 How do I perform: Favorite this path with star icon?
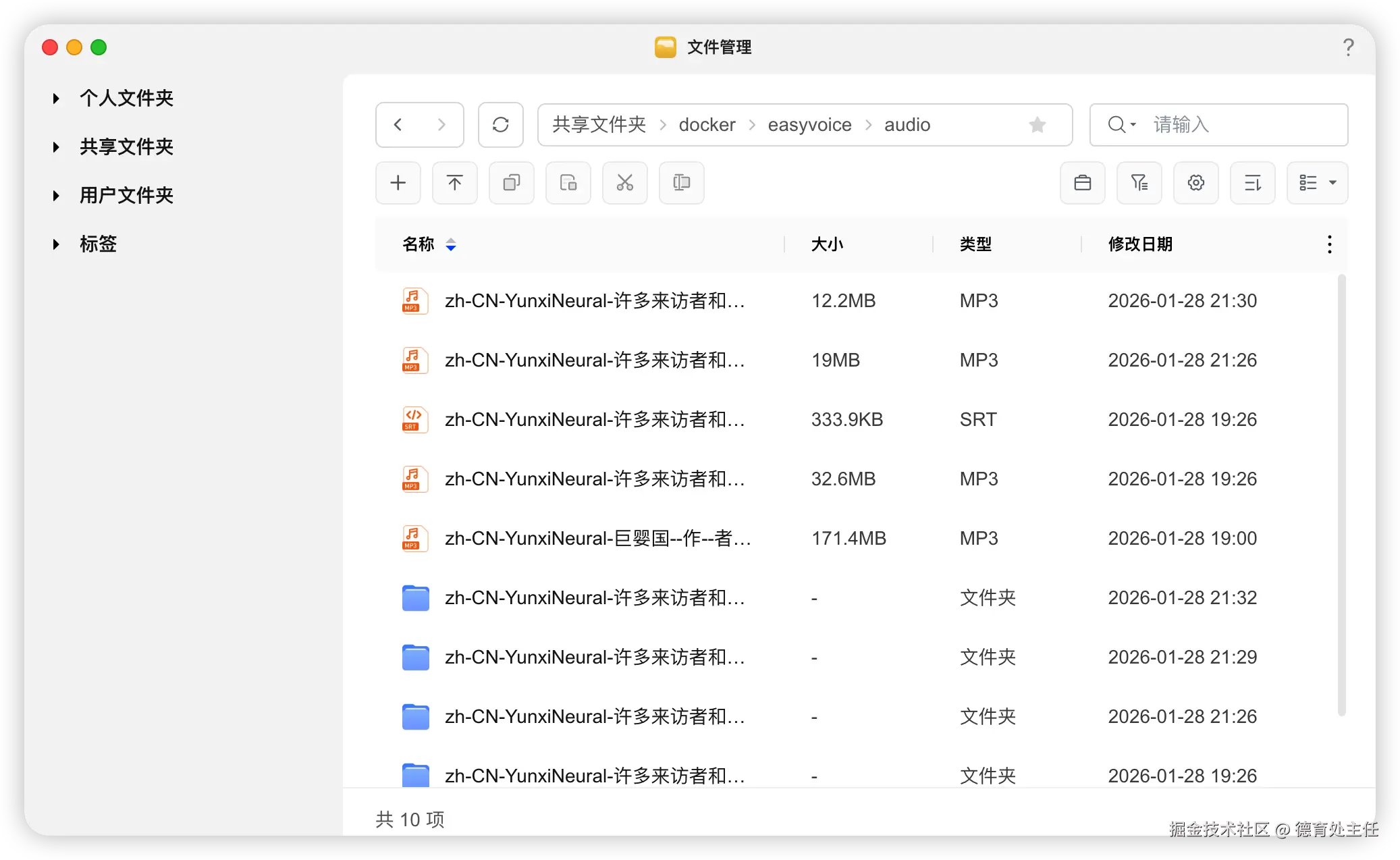pos(1038,125)
